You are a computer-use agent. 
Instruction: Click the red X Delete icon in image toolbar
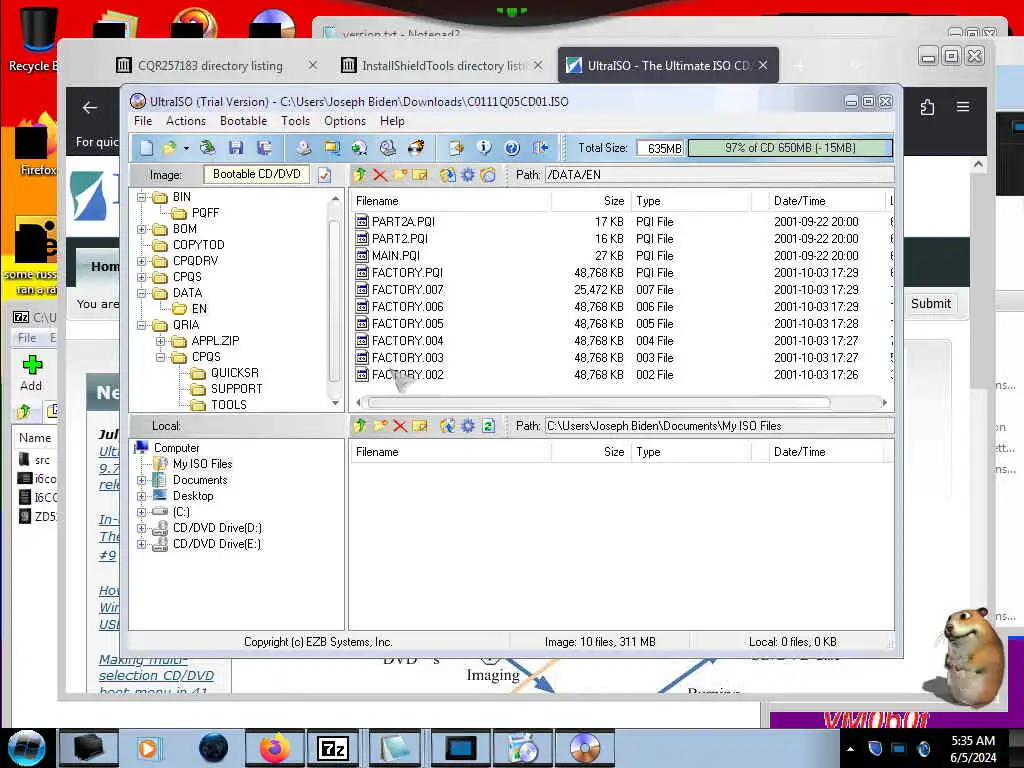[x=380, y=175]
